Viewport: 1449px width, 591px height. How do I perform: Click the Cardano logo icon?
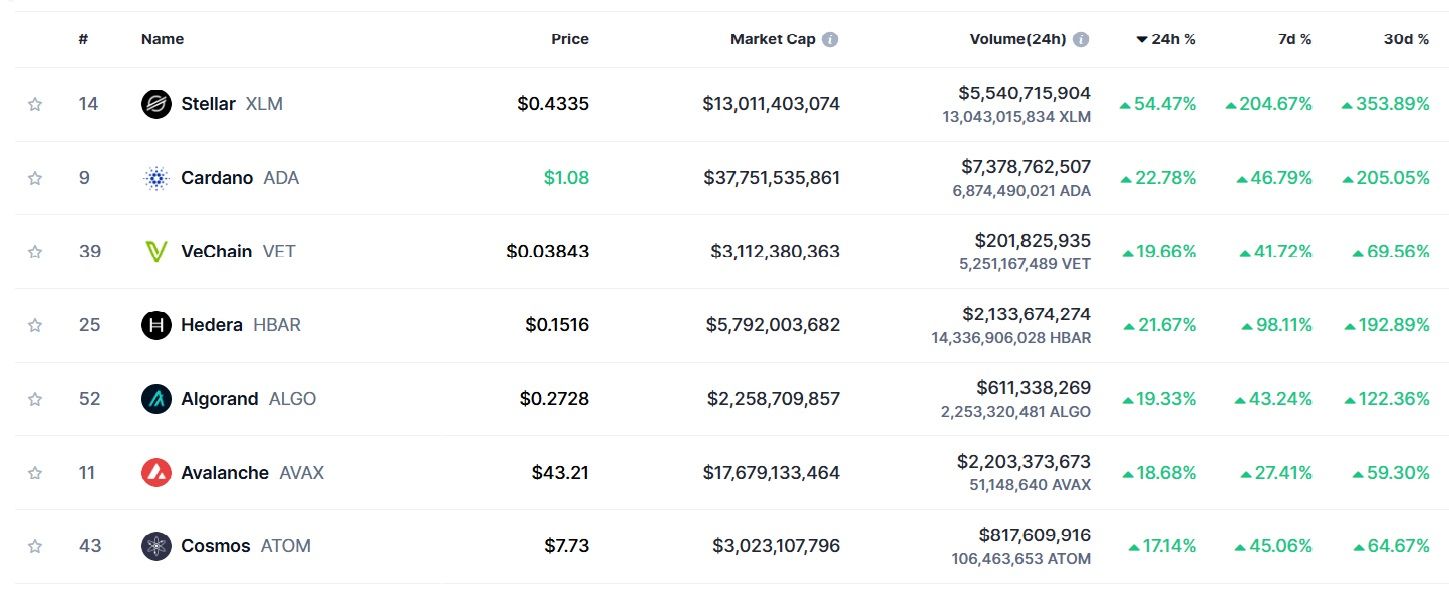[156, 178]
